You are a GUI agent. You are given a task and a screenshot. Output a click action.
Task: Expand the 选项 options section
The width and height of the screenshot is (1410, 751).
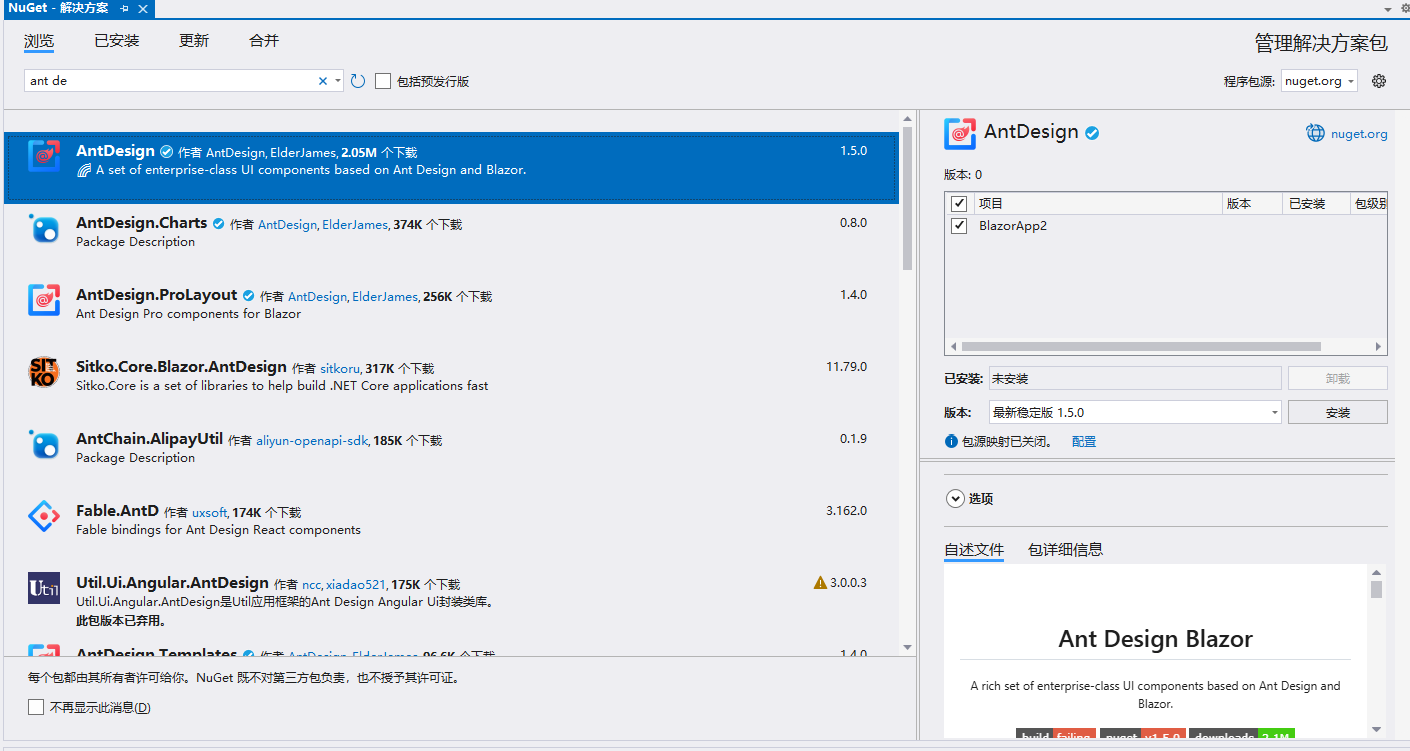pyautogui.click(x=955, y=498)
